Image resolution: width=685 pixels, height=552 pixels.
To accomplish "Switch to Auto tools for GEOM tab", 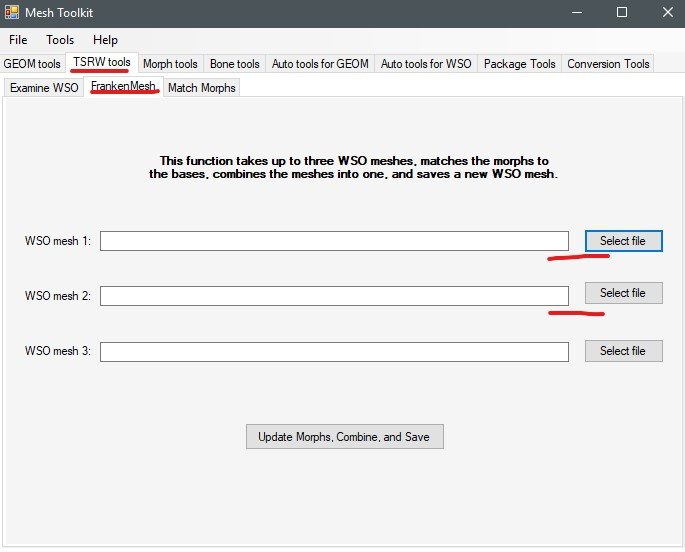I will pyautogui.click(x=320, y=64).
